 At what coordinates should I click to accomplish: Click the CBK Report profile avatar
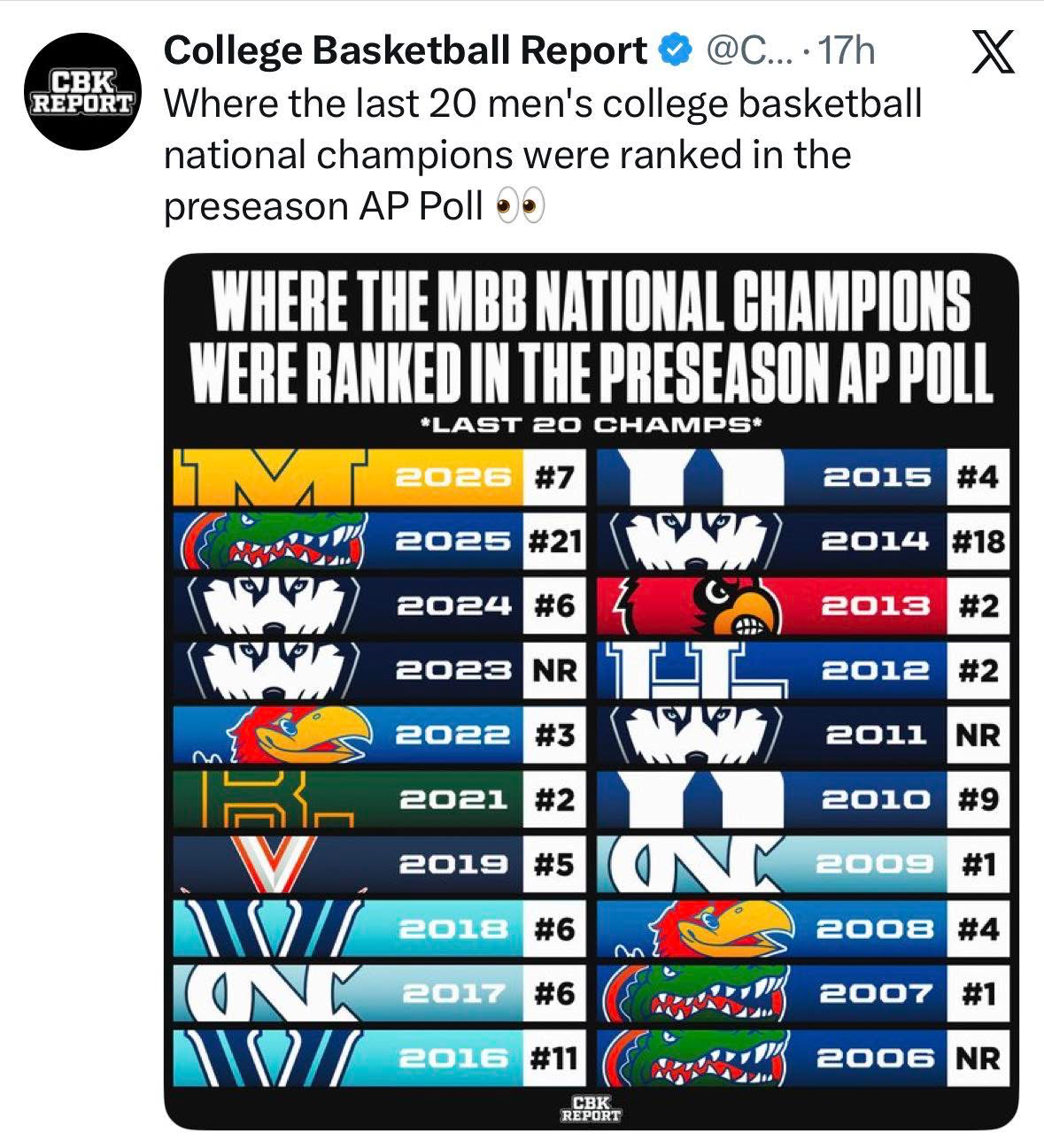click(81, 91)
